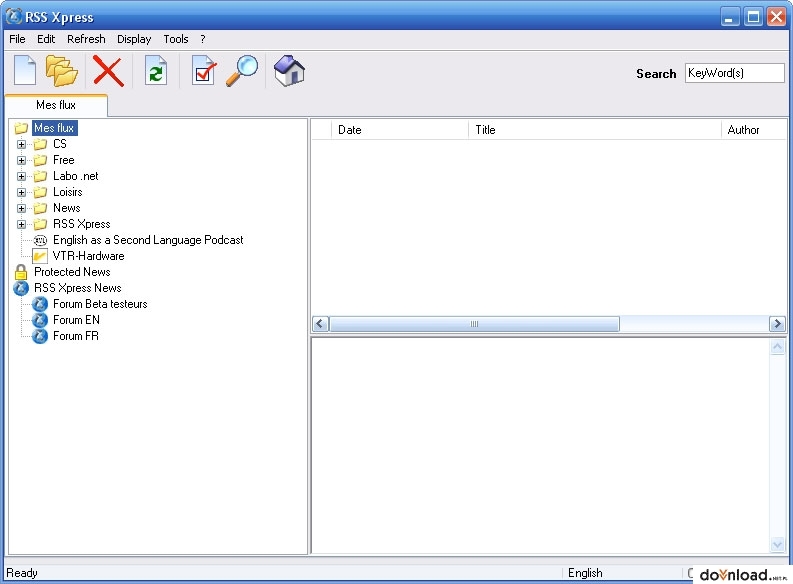Expand the News folder node
Viewport: 793px width, 584px height.
[21, 208]
